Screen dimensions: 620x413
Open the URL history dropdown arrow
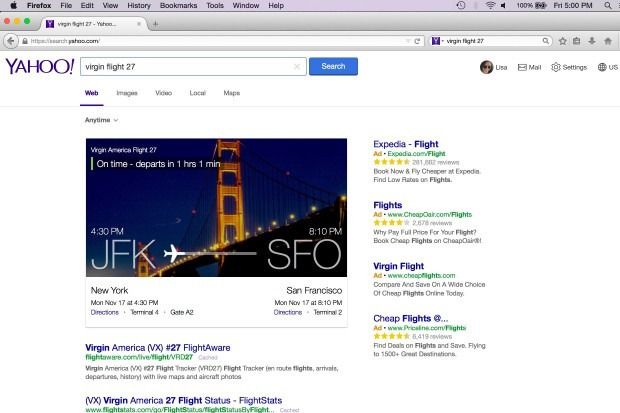pyautogui.click(x=408, y=41)
